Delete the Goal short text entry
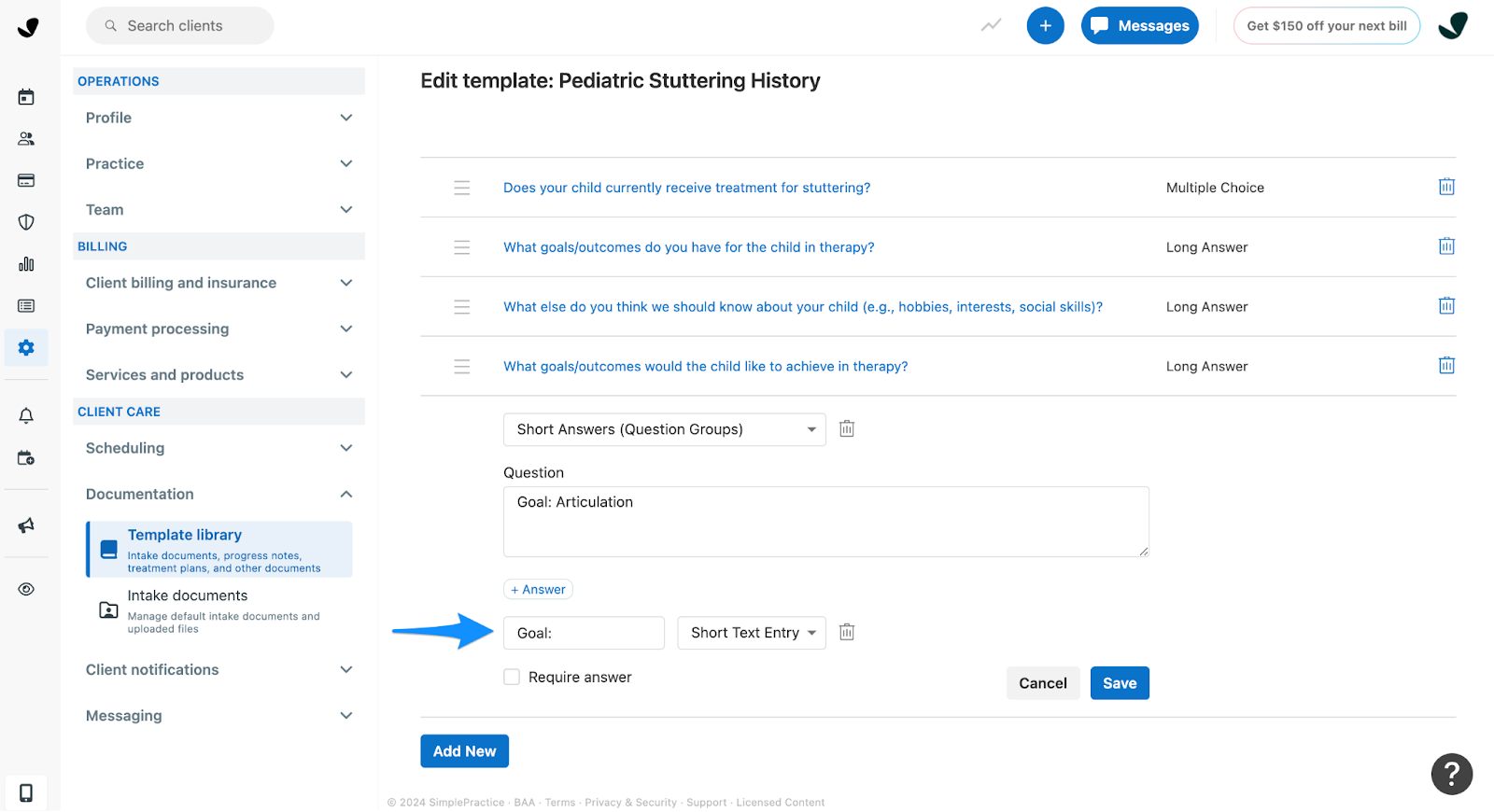Viewport: 1494px width, 812px height. [x=847, y=632]
